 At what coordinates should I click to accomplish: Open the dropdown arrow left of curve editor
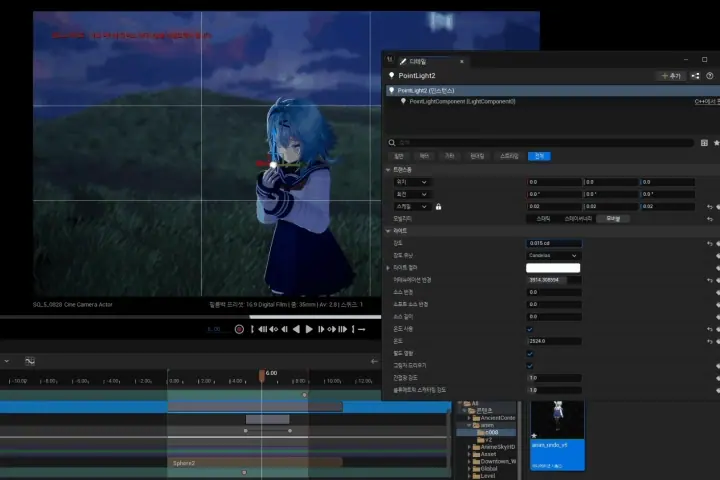(x=7, y=361)
